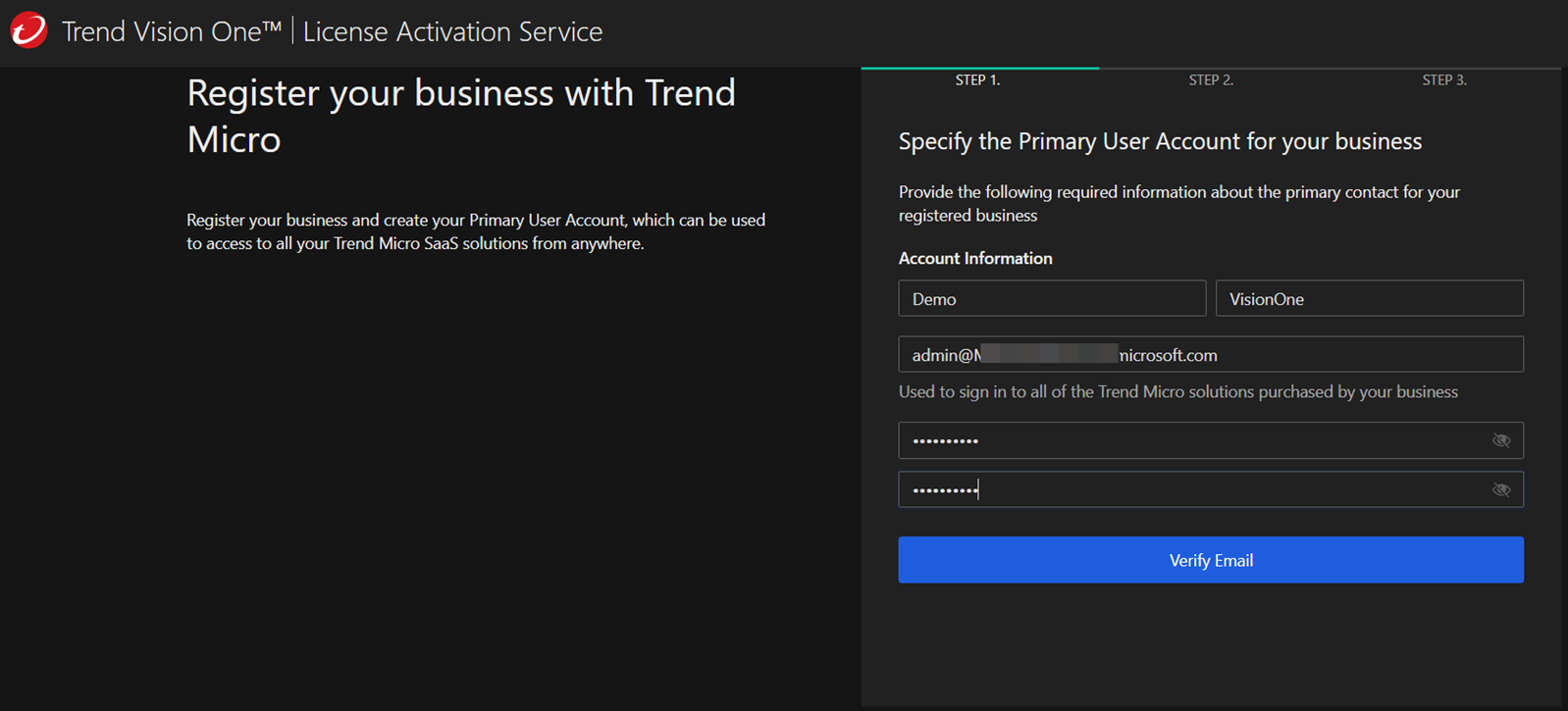Toggle visibility of the confirm password field
This screenshot has height=711, width=1568.
[x=1500, y=489]
